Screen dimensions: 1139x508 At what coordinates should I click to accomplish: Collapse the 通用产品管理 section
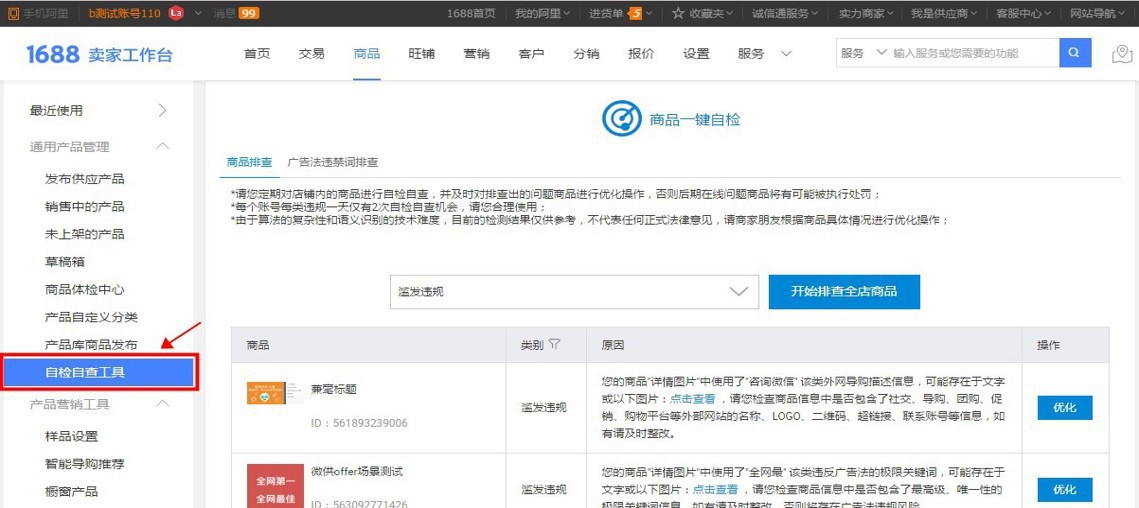(163, 147)
